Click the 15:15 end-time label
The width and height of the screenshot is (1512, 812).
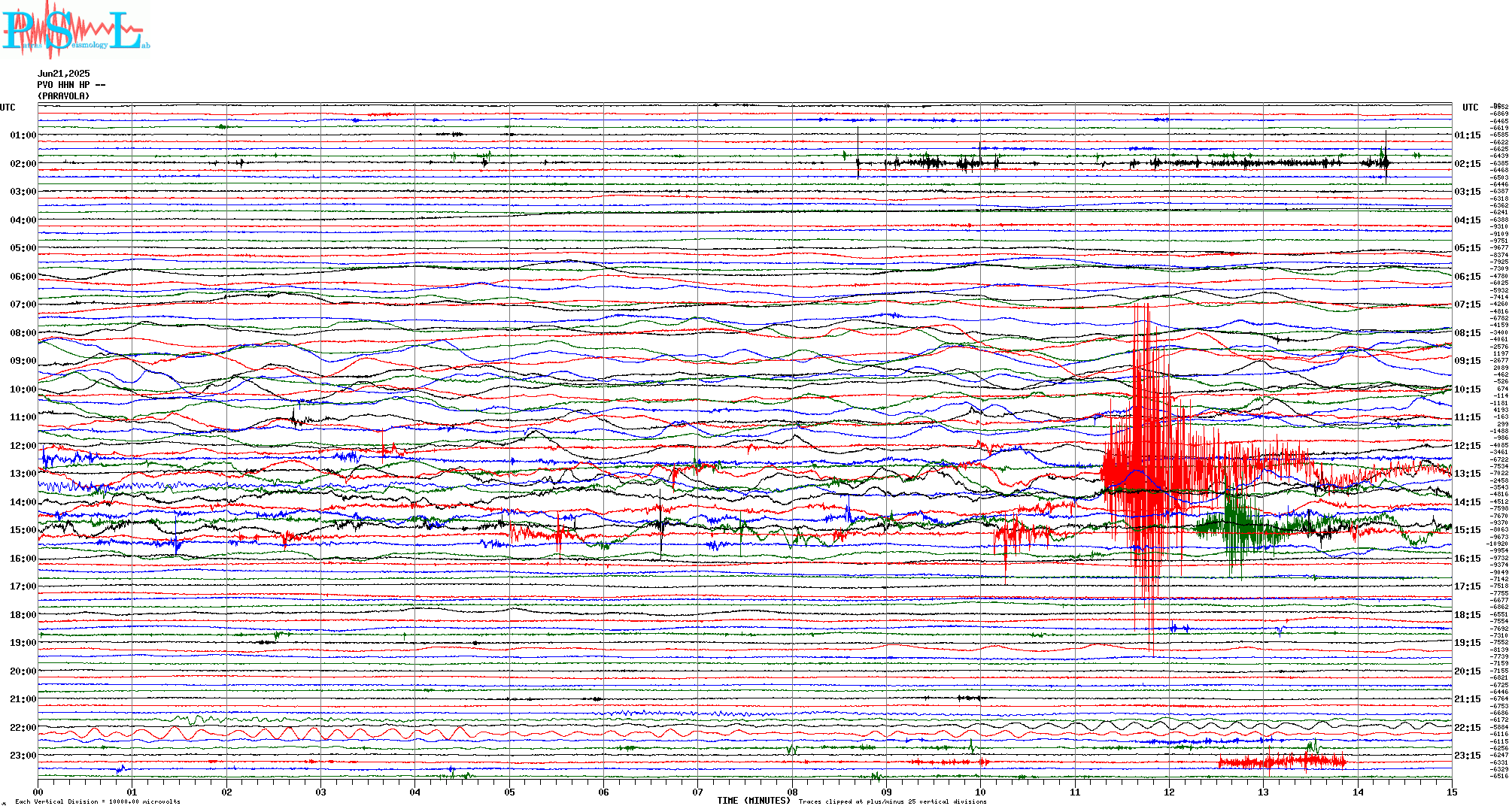tap(1468, 530)
